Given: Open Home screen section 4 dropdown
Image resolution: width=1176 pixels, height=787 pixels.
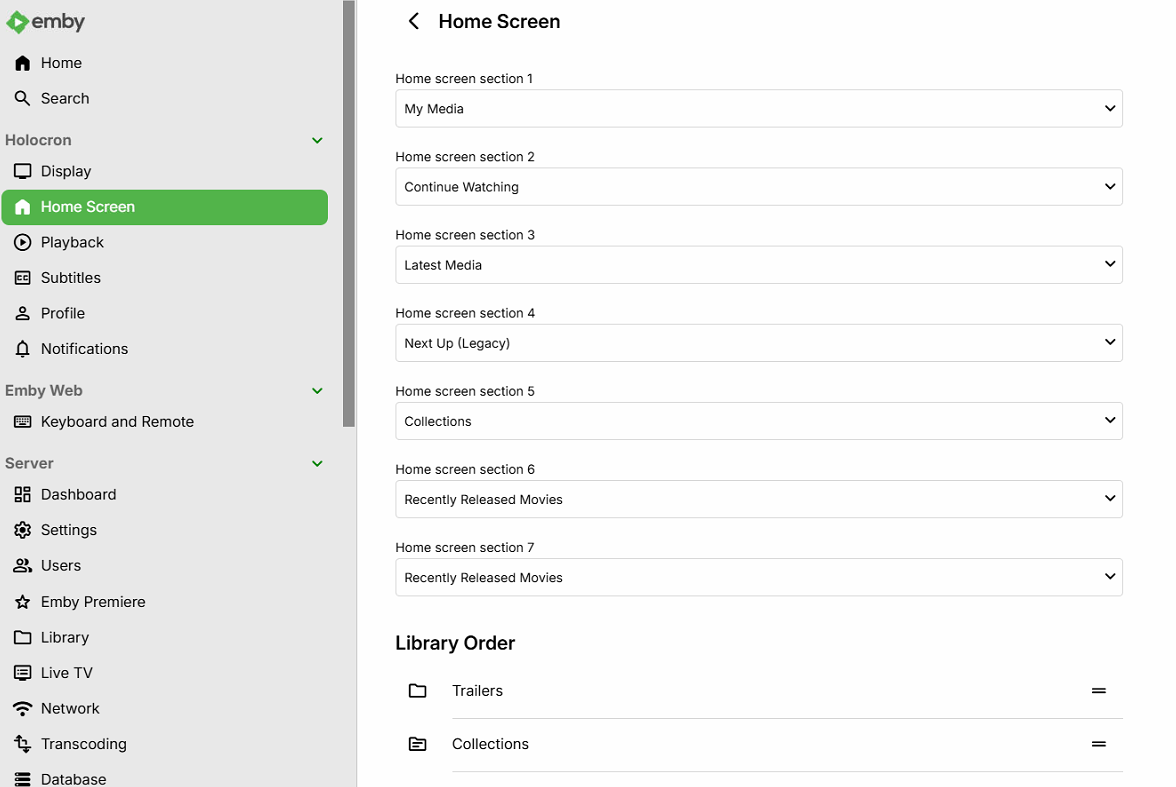Looking at the screenshot, I should (758, 343).
